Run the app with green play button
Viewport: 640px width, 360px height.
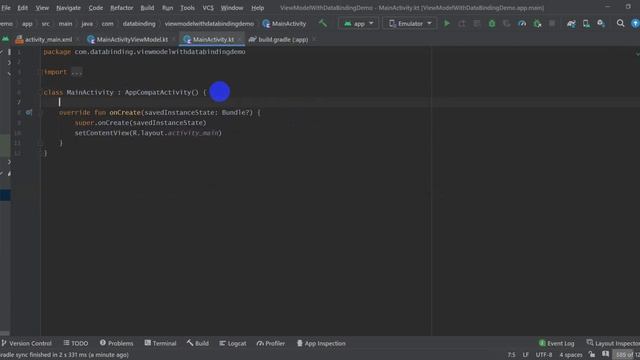point(447,24)
